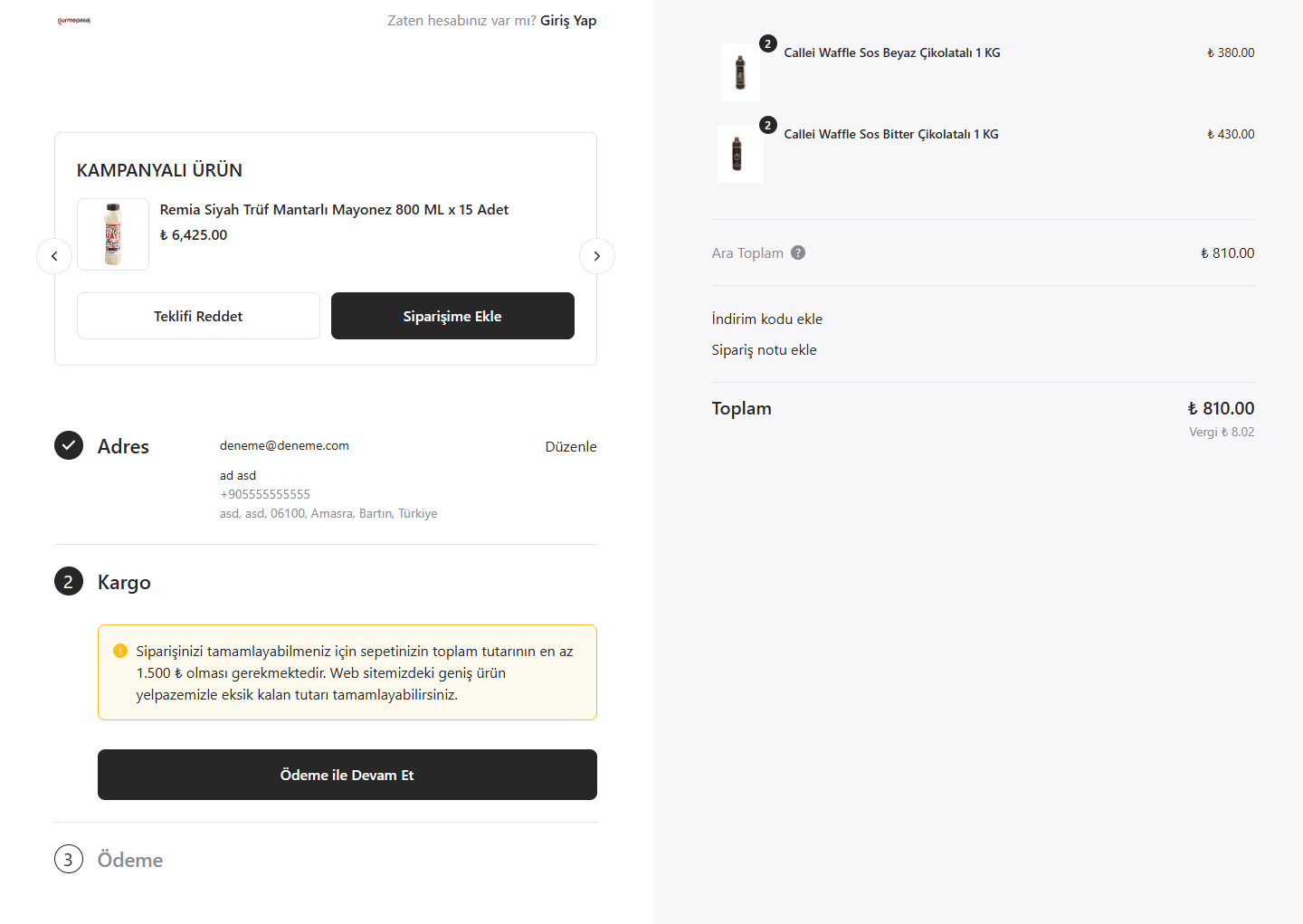The height and width of the screenshot is (924, 1303).
Task: Edit address with Düzenle link
Action: pyautogui.click(x=571, y=446)
